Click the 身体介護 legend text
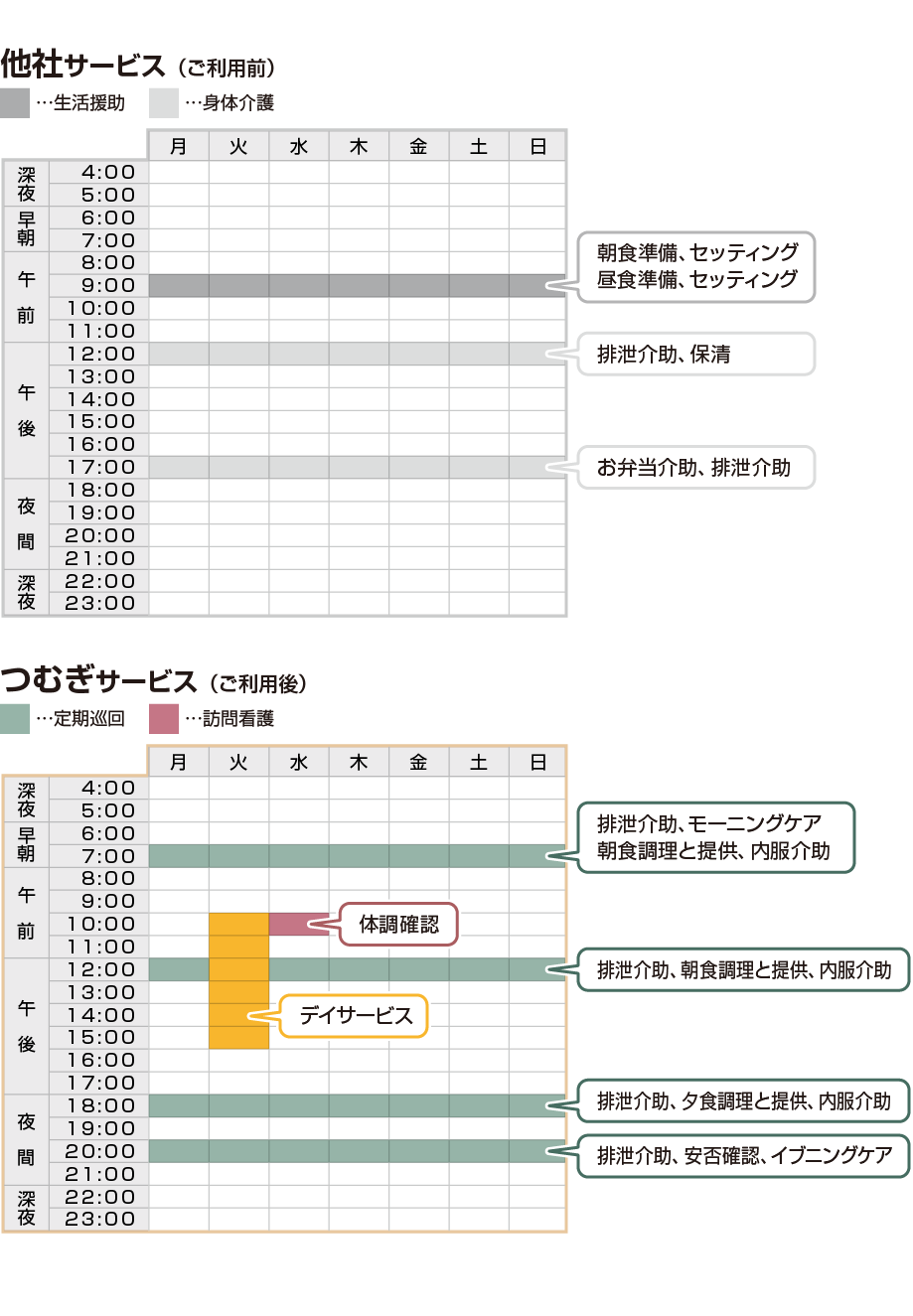 coord(238,103)
